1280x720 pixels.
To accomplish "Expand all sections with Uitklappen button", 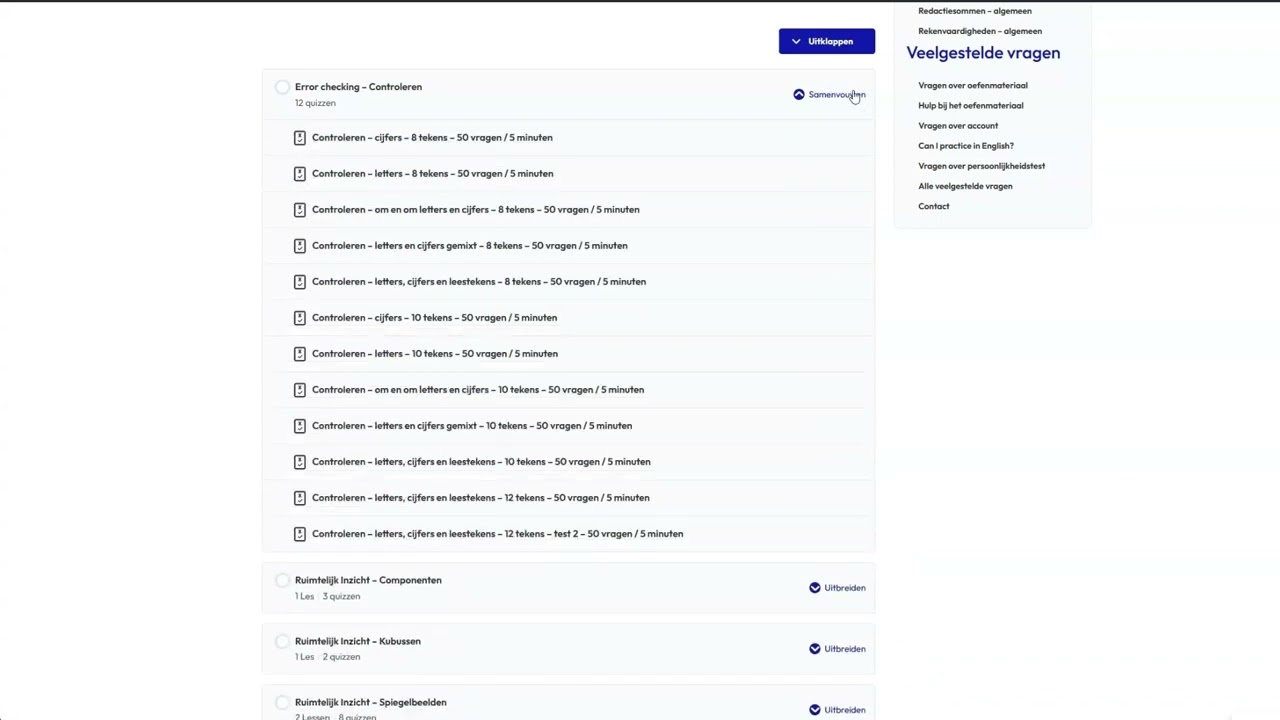I will coord(827,41).
